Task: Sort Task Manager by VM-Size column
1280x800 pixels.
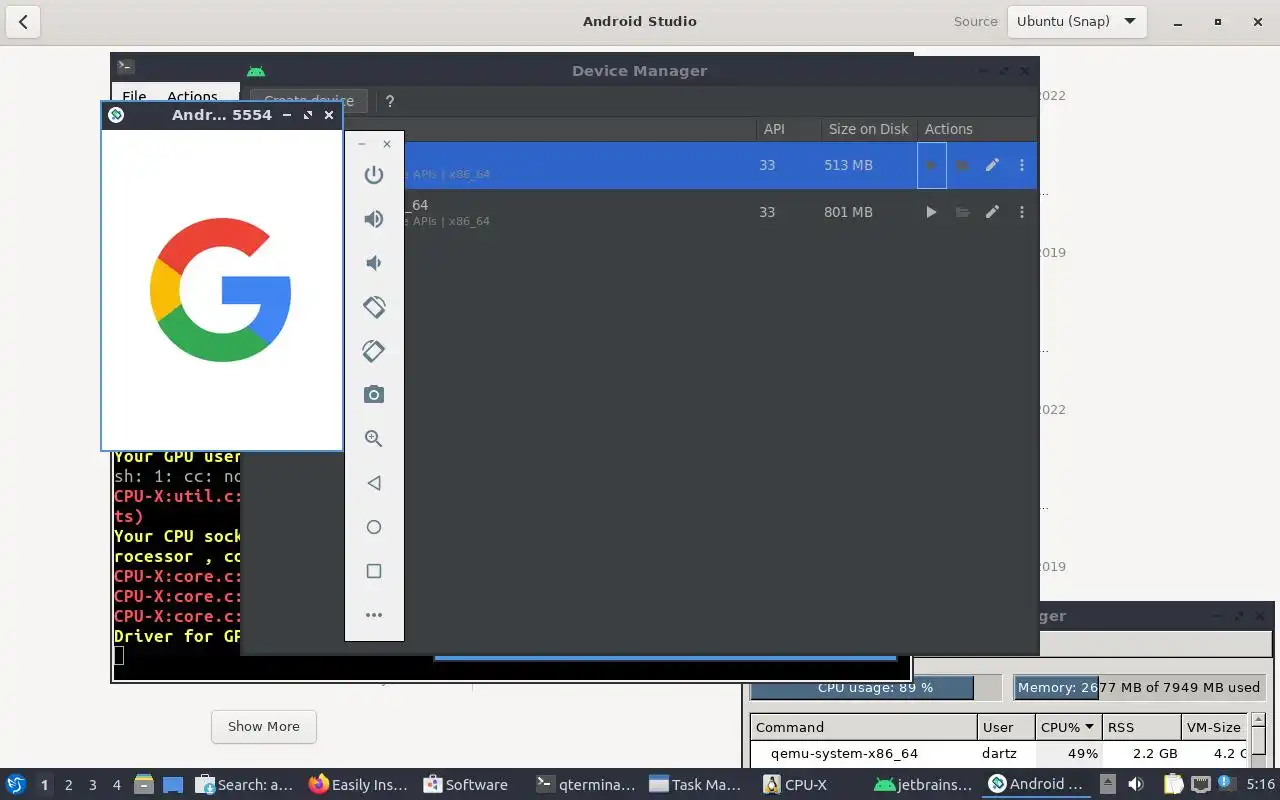Action: tap(1213, 727)
